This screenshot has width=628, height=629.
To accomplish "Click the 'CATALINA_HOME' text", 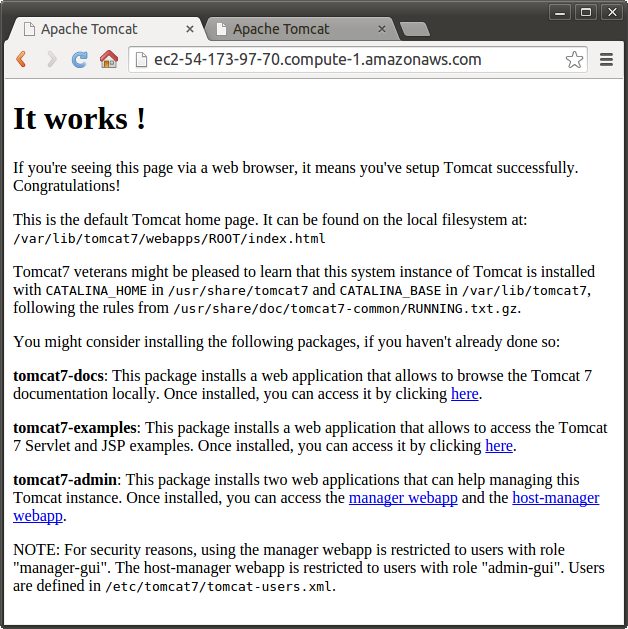I will 96,290.
